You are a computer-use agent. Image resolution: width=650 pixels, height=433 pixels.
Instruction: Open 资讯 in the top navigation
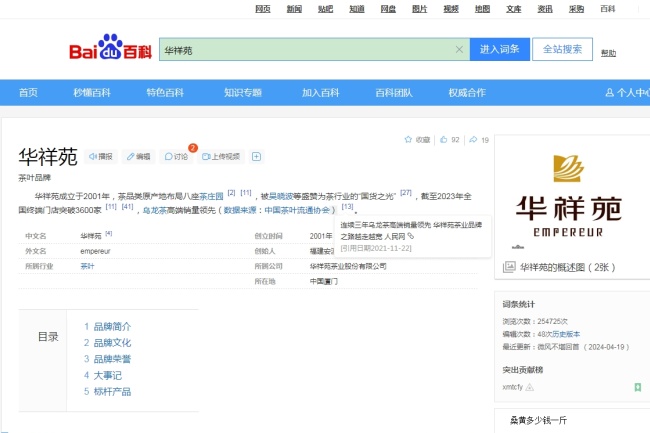[x=545, y=9]
